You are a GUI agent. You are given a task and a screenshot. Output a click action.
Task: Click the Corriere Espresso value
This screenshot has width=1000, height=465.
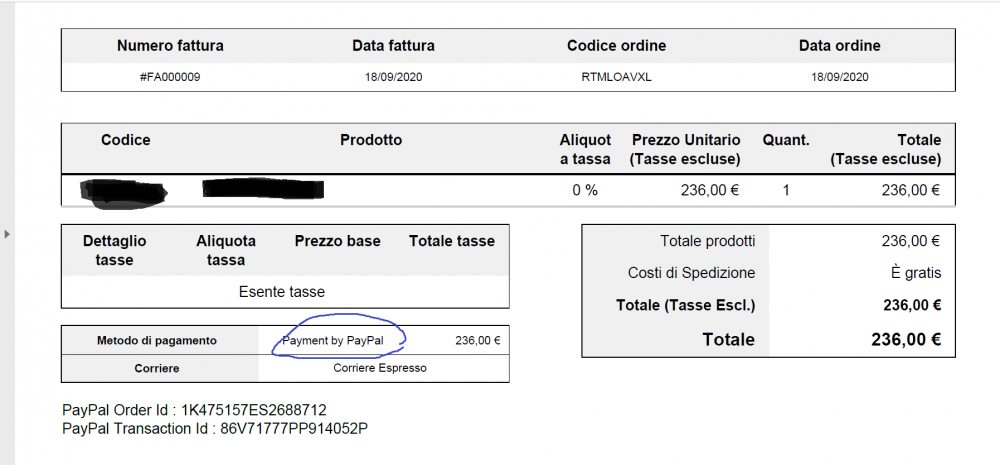pyautogui.click(x=380, y=368)
